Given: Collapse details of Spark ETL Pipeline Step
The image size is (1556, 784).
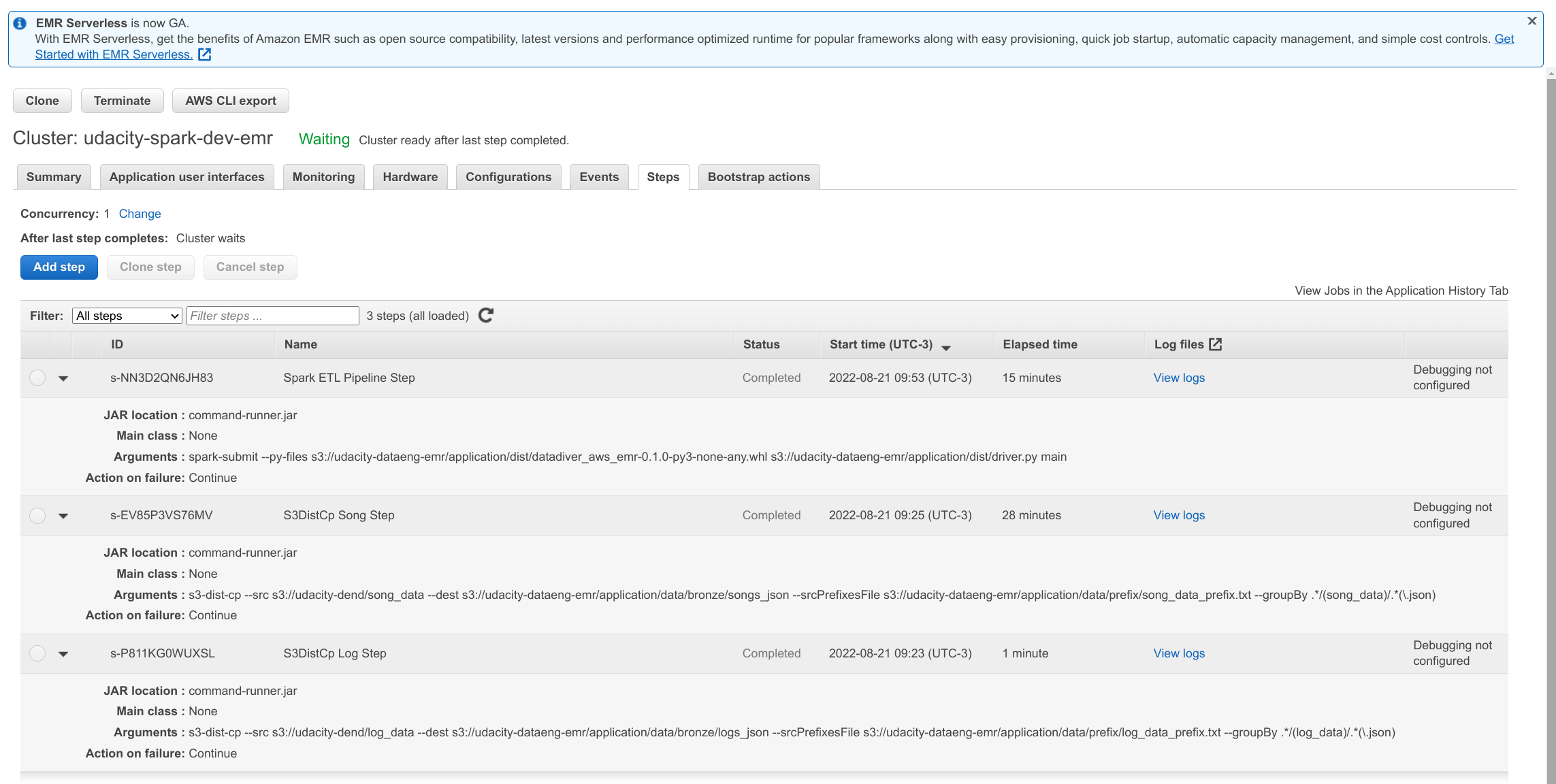Looking at the screenshot, I should [63, 378].
